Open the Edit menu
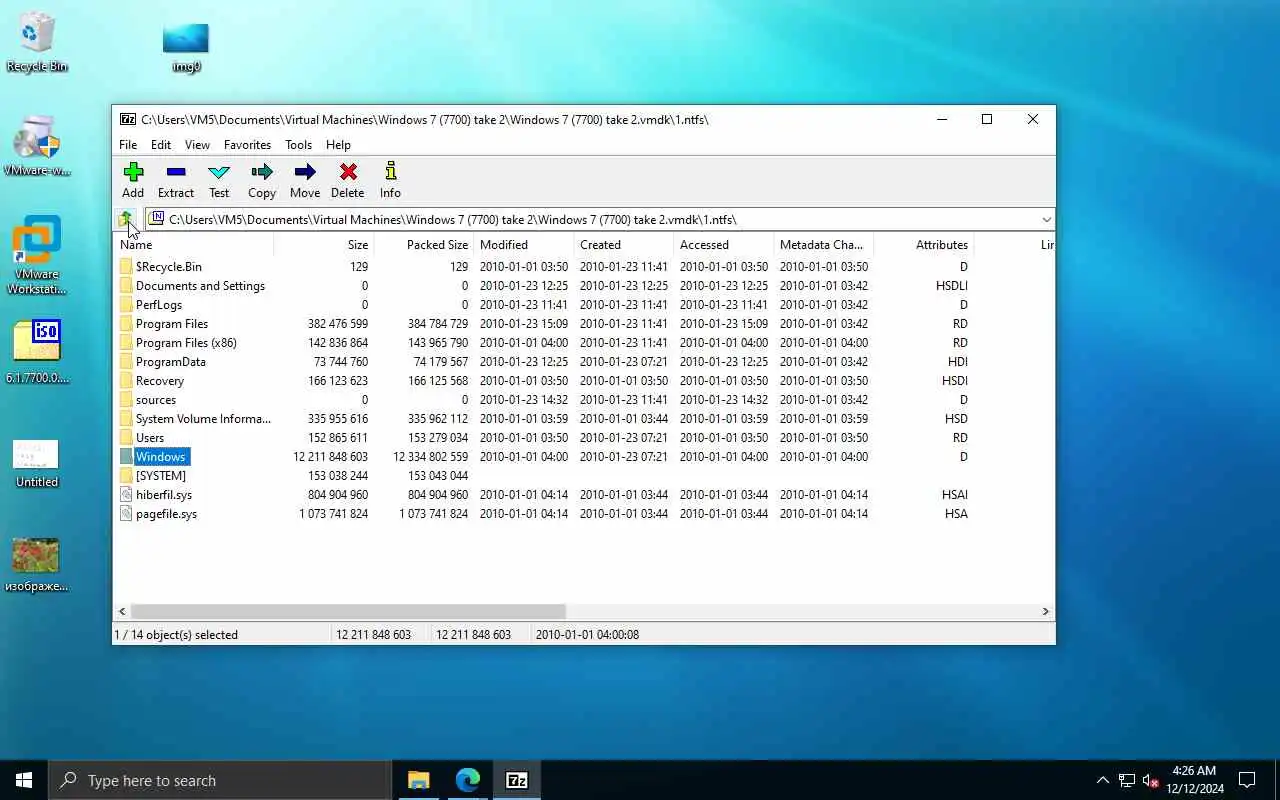Viewport: 1280px width, 800px height. (161, 145)
